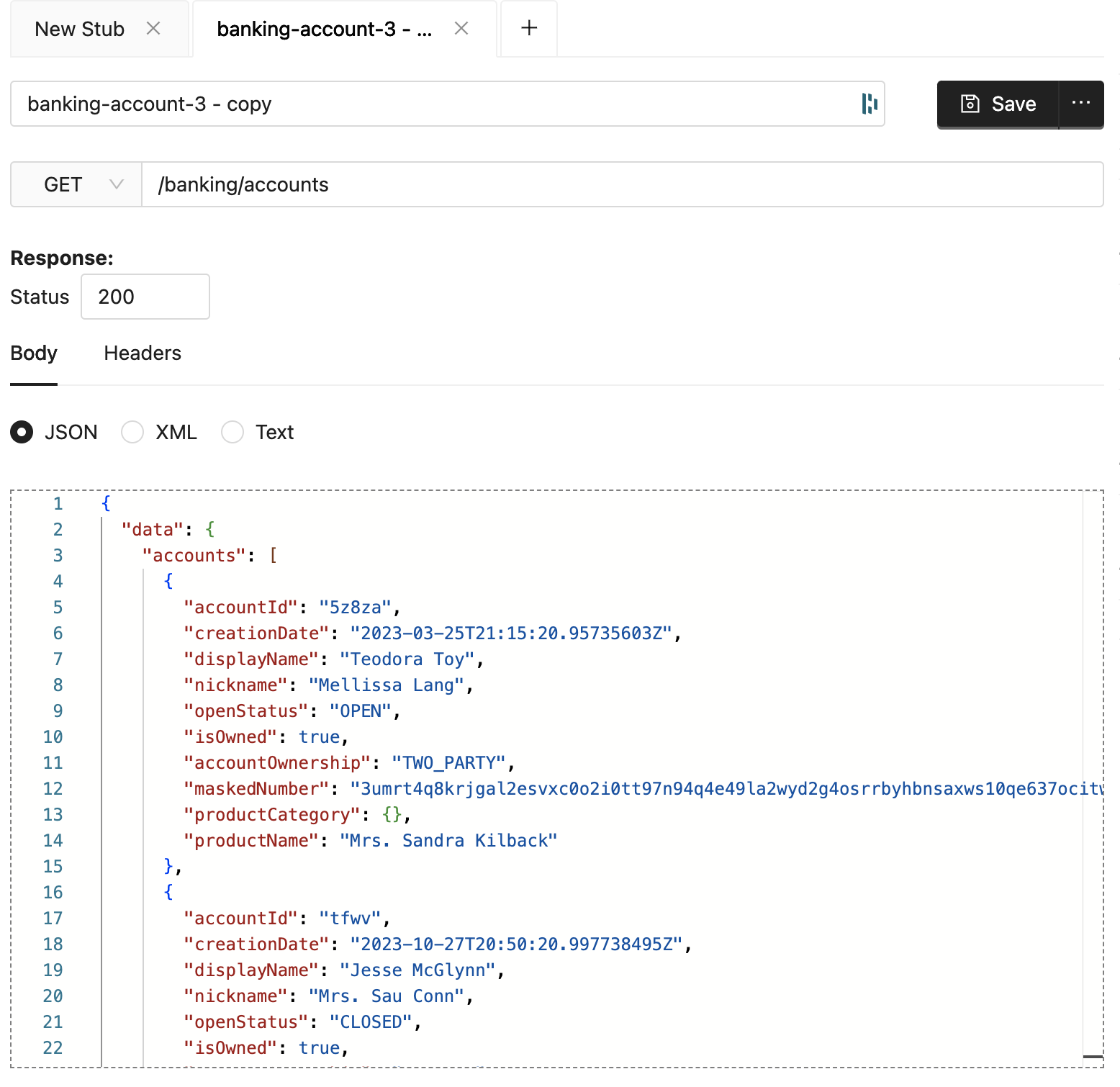Click the nickname value "Mellissa Lang"
The height and width of the screenshot is (1087, 1120).
pyautogui.click(x=386, y=685)
